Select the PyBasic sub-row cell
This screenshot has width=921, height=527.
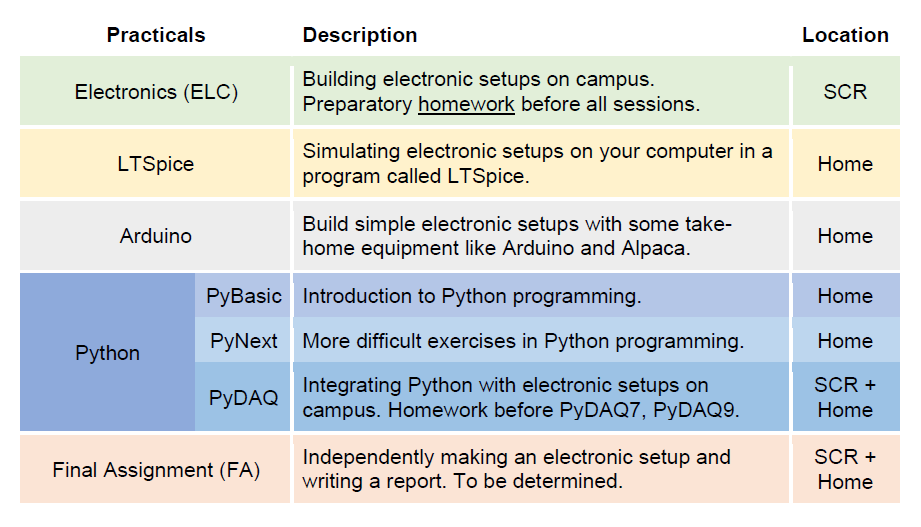(x=244, y=296)
